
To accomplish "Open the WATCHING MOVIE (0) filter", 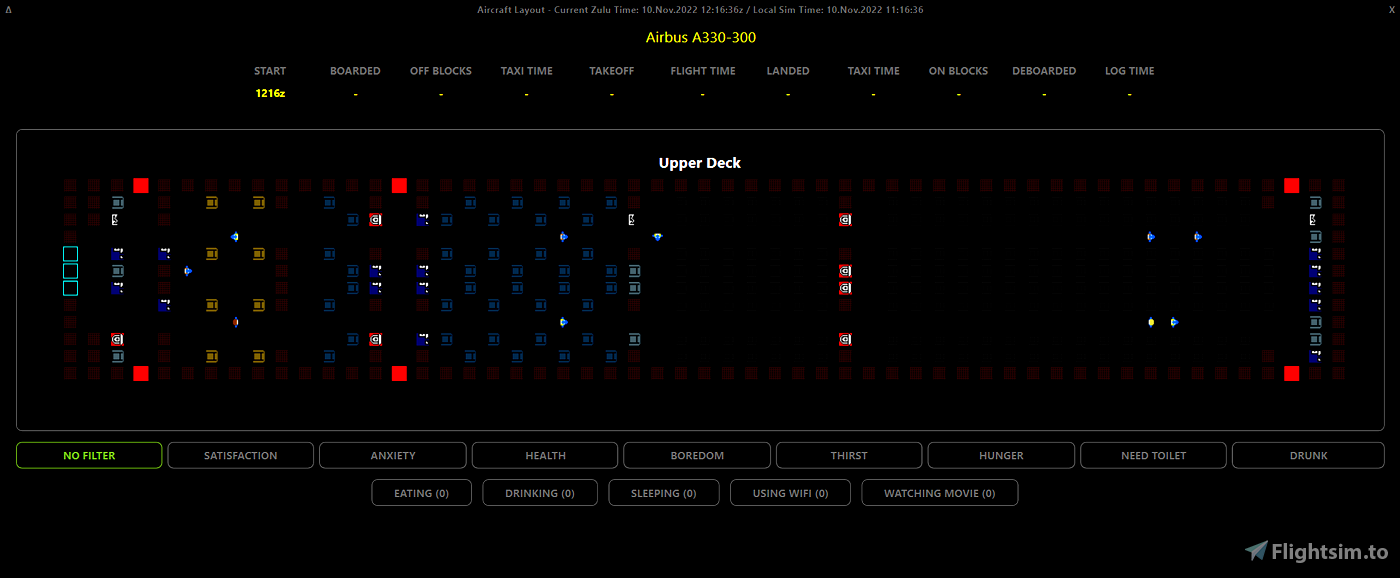I will (x=940, y=492).
